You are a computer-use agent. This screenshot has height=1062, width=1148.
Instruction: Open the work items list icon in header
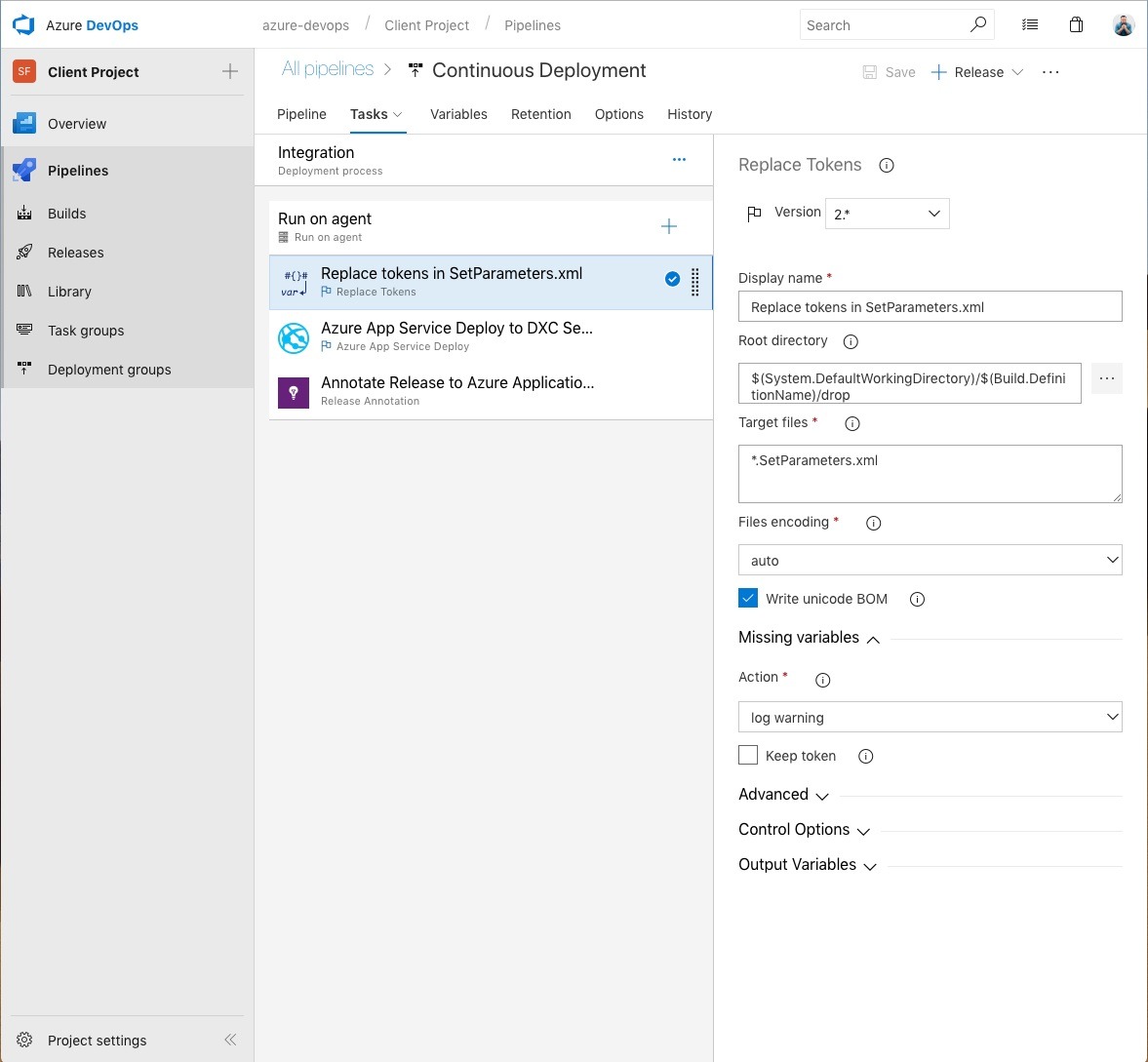[x=1030, y=25]
